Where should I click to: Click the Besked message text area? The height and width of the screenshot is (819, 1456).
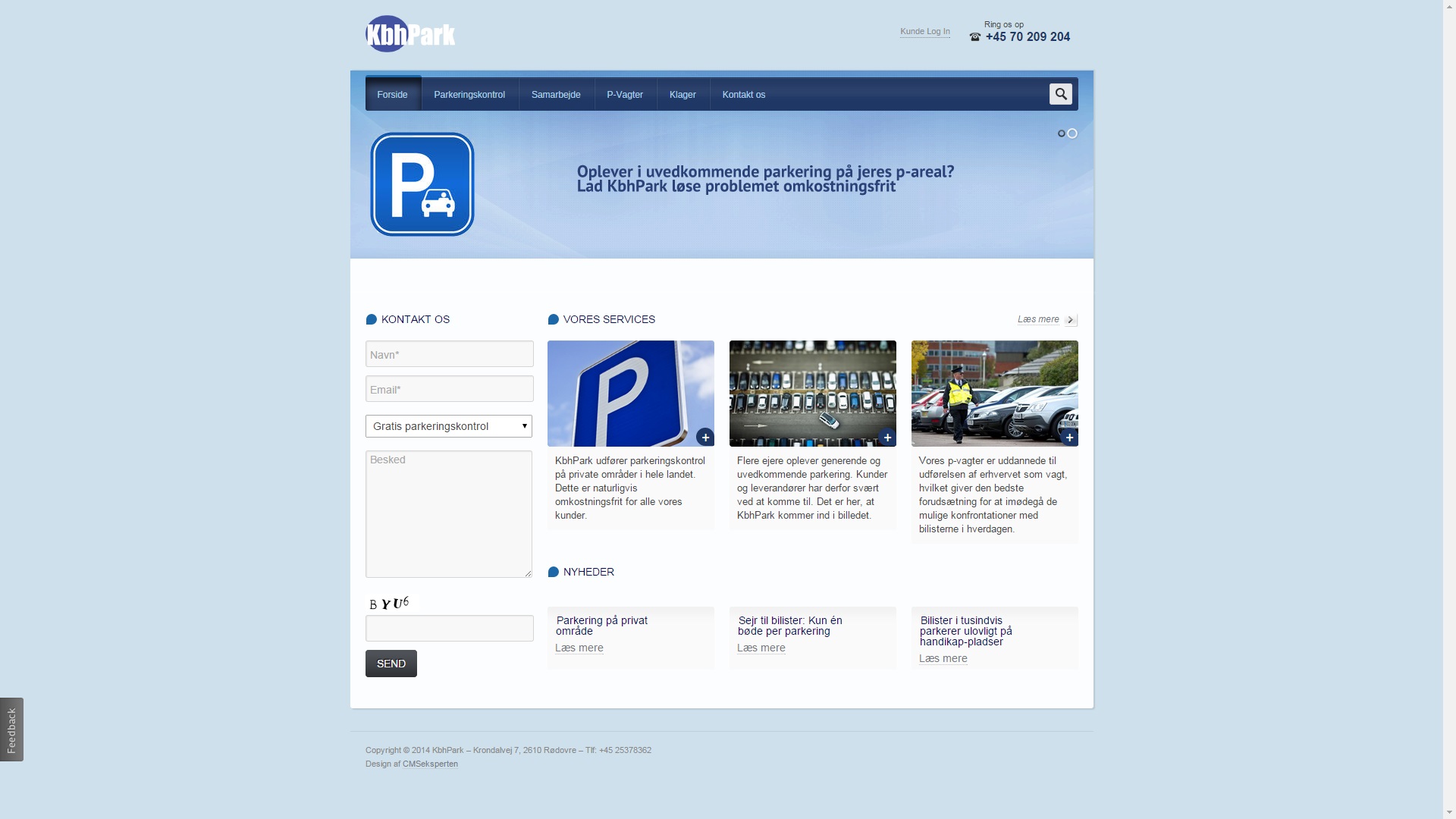449,514
